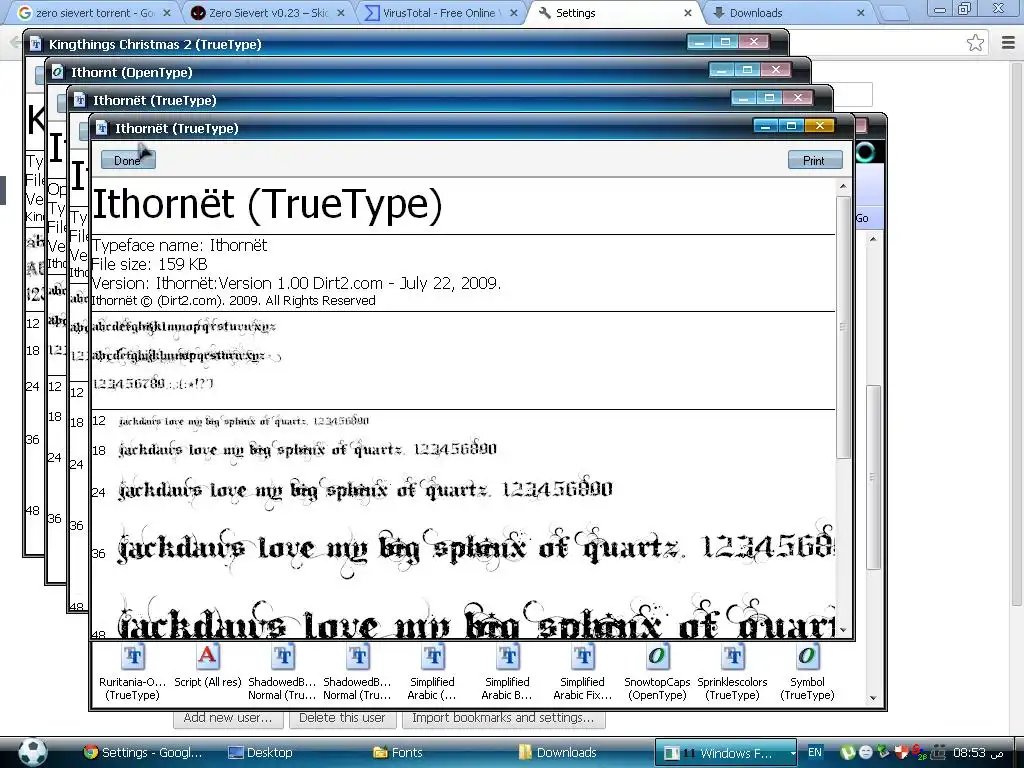Screen dimensions: 1024x768
Task: Open a new Chrome tab
Action: click(894, 13)
